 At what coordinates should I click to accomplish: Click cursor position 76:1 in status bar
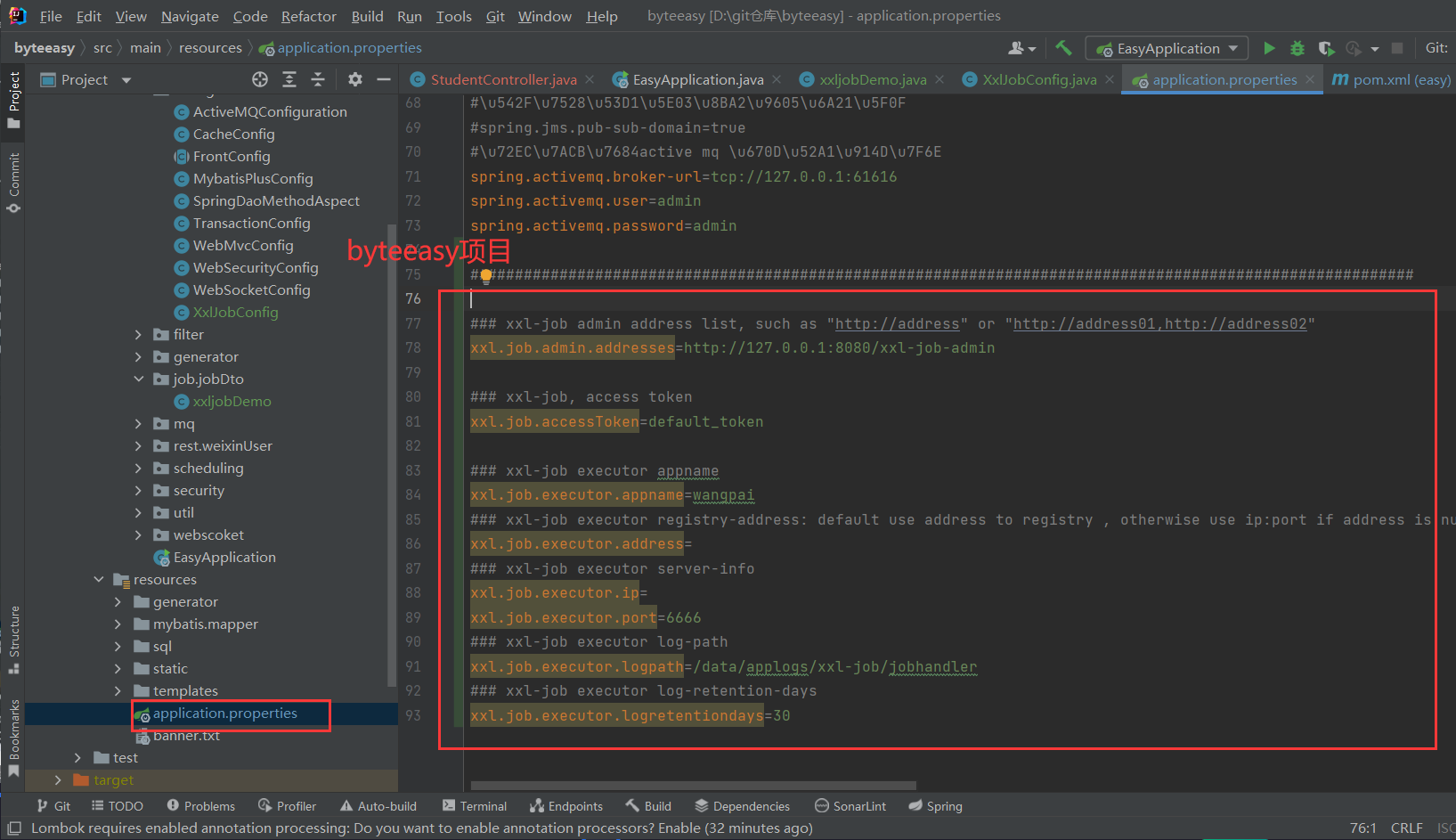(x=1362, y=828)
